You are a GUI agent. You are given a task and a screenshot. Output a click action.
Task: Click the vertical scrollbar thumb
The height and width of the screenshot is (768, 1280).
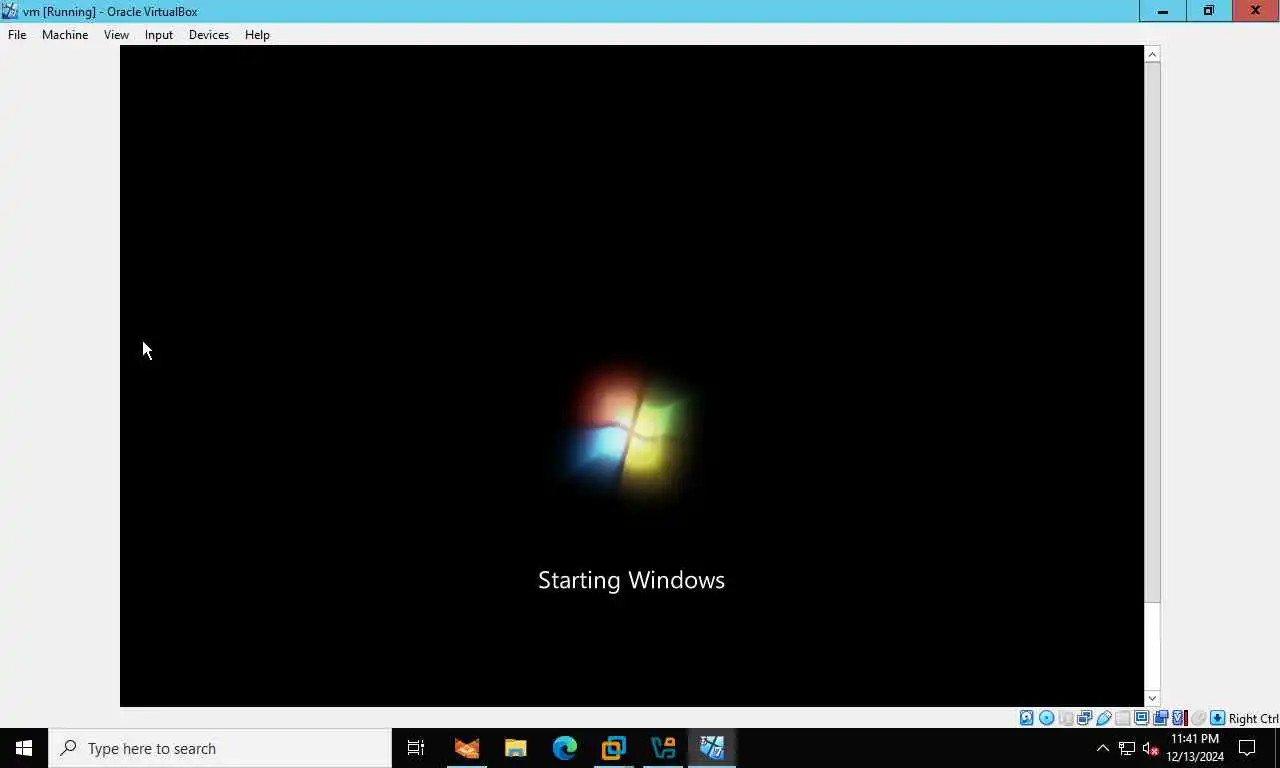click(1152, 332)
